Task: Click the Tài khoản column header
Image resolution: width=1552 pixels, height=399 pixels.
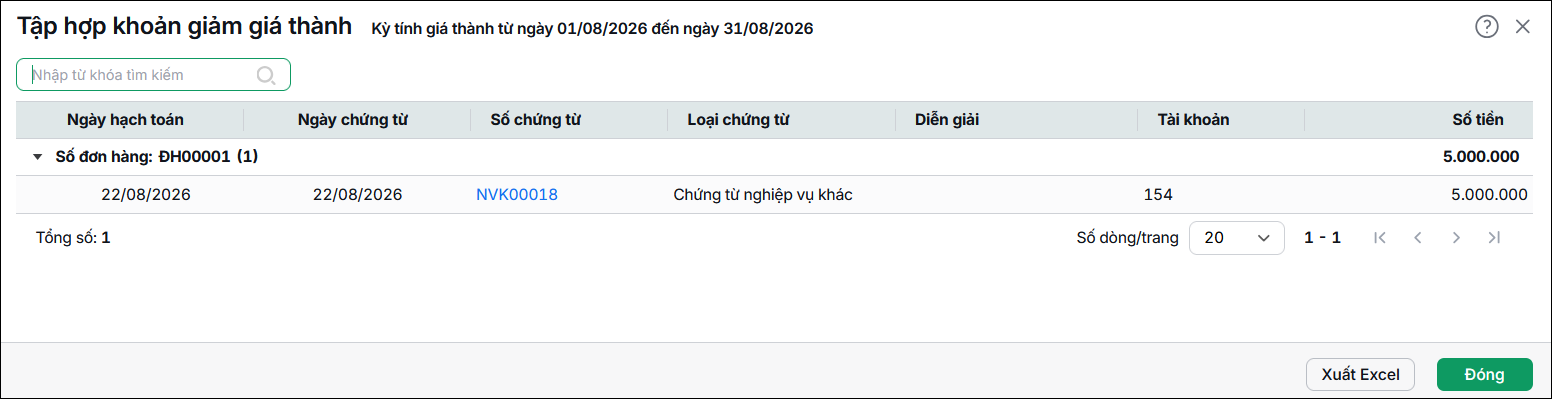Action: 1193,120
